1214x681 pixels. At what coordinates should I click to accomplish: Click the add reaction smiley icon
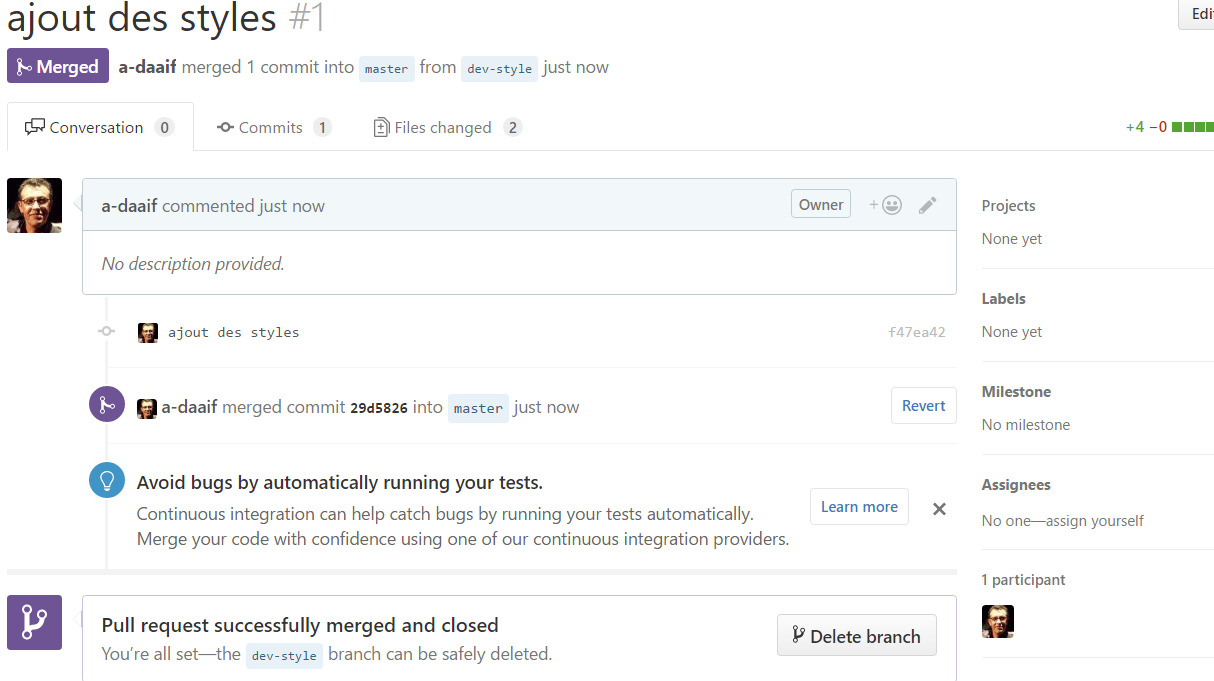point(886,205)
